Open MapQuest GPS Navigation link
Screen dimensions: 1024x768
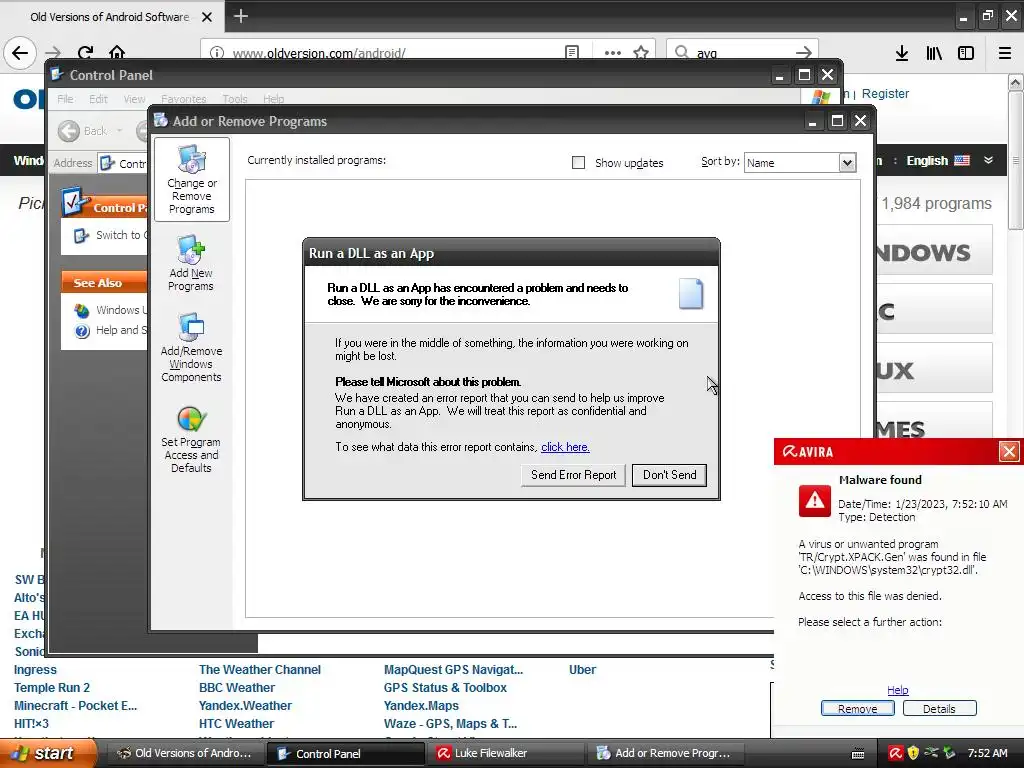453,669
